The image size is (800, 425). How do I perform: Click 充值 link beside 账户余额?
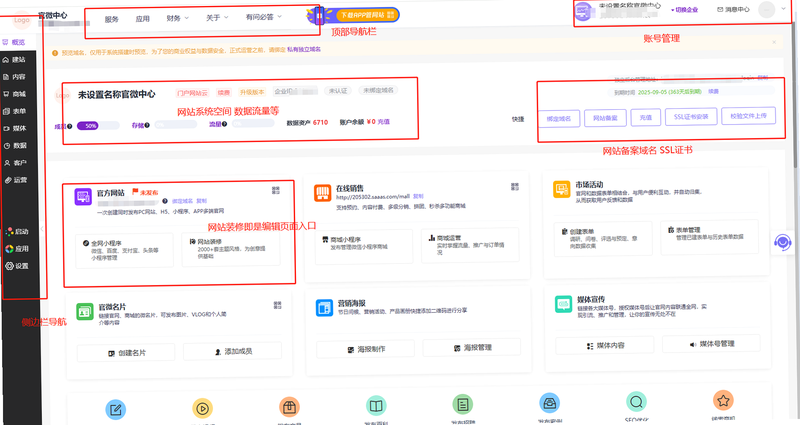point(384,122)
